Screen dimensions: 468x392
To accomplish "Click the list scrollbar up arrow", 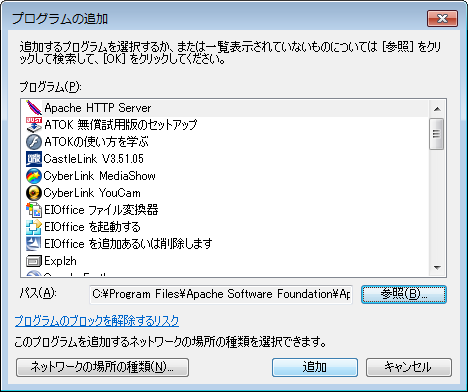I will 437,109.
